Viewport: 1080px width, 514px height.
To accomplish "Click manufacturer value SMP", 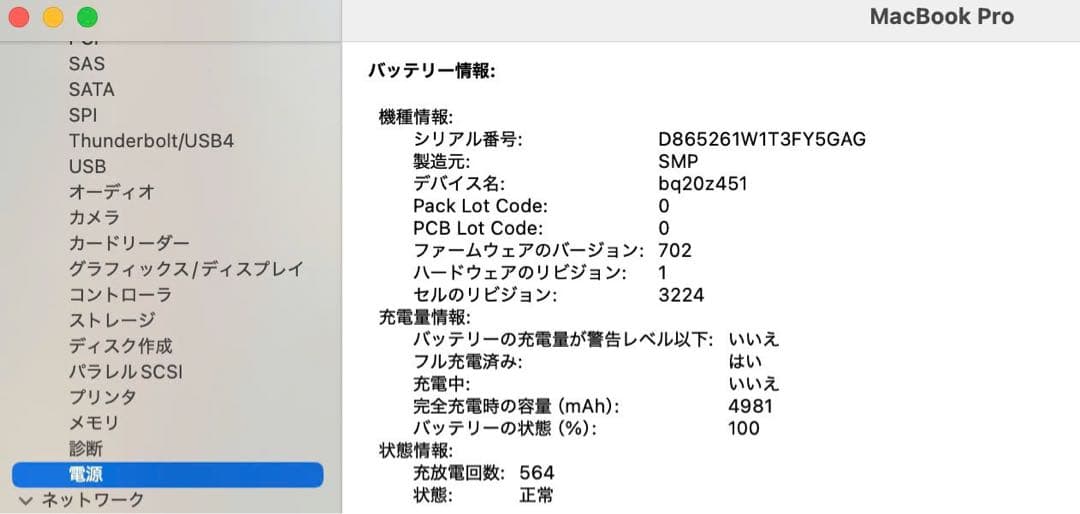I will [678, 162].
